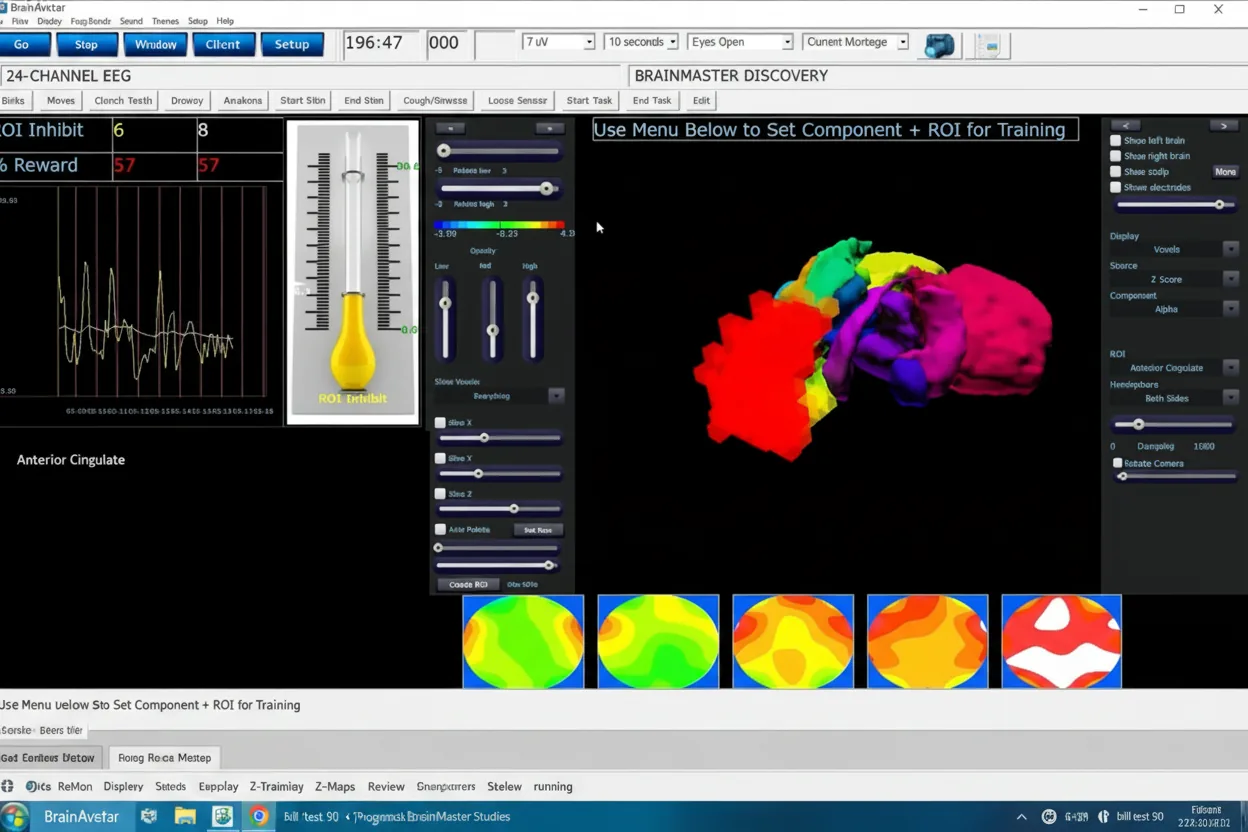The image size is (1248, 832).
Task: Open the Themes menu
Action: pyautogui.click(x=166, y=21)
